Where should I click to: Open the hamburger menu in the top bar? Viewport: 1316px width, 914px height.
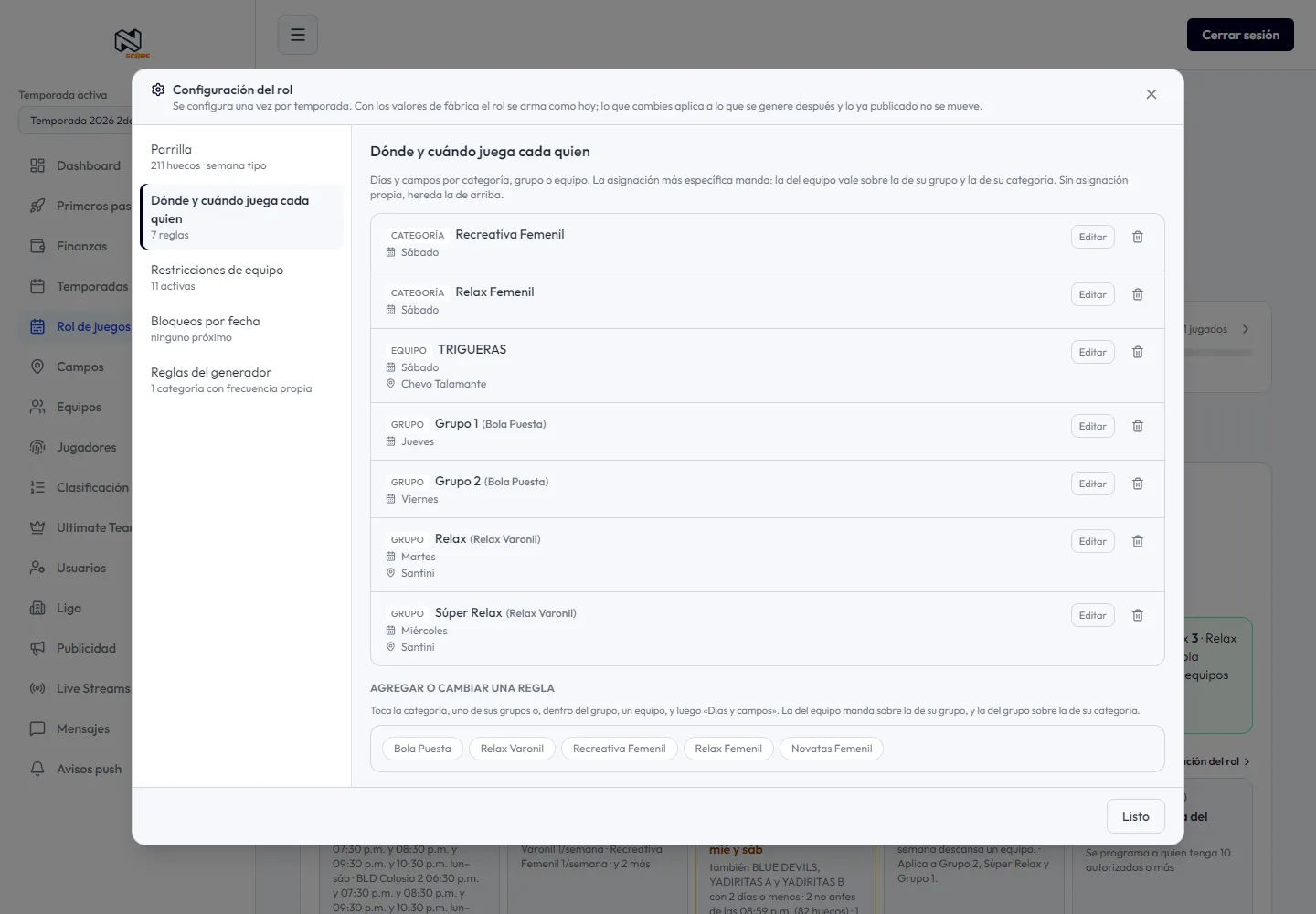pyautogui.click(x=298, y=35)
